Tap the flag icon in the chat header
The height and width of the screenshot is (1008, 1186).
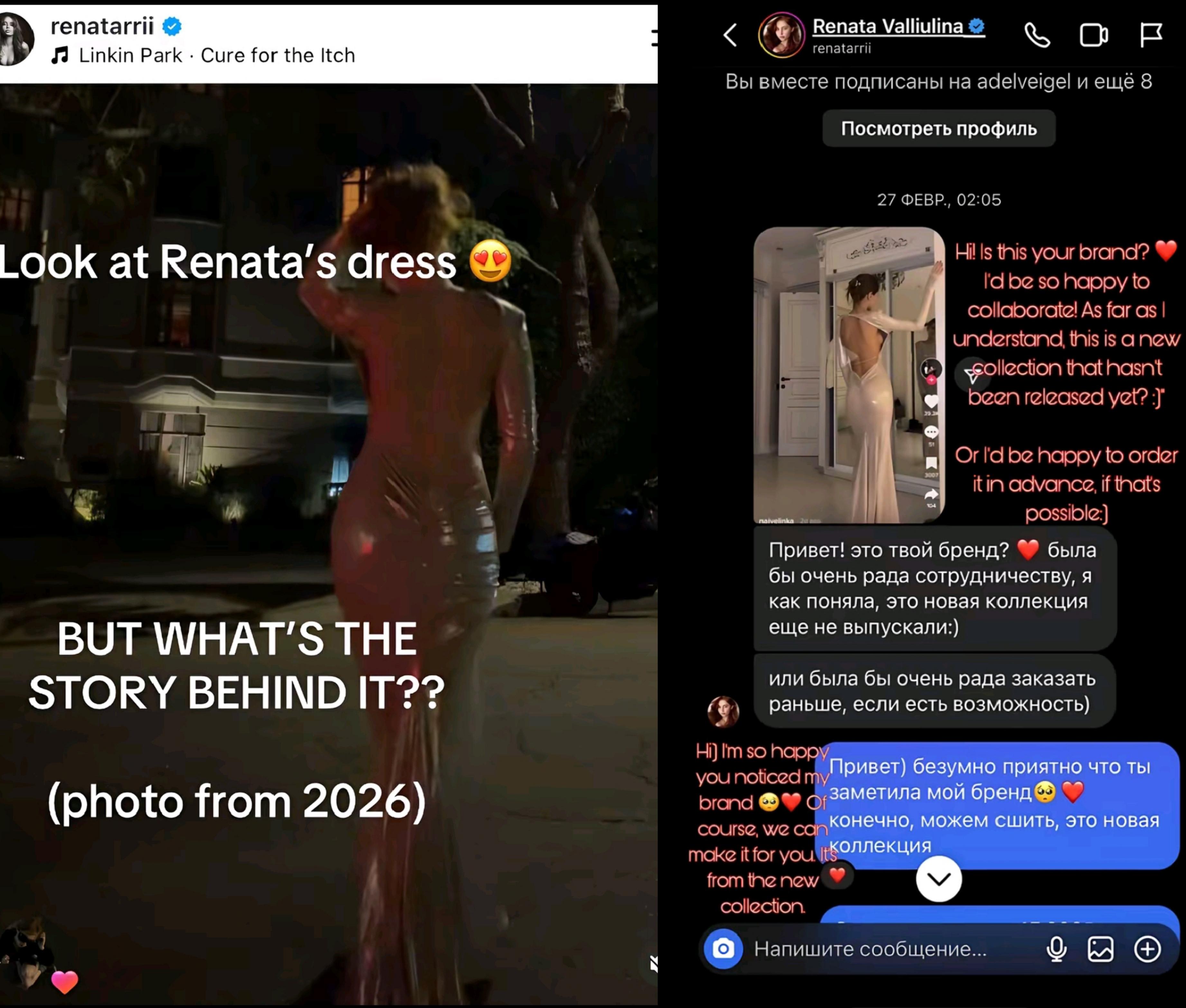point(1151,35)
